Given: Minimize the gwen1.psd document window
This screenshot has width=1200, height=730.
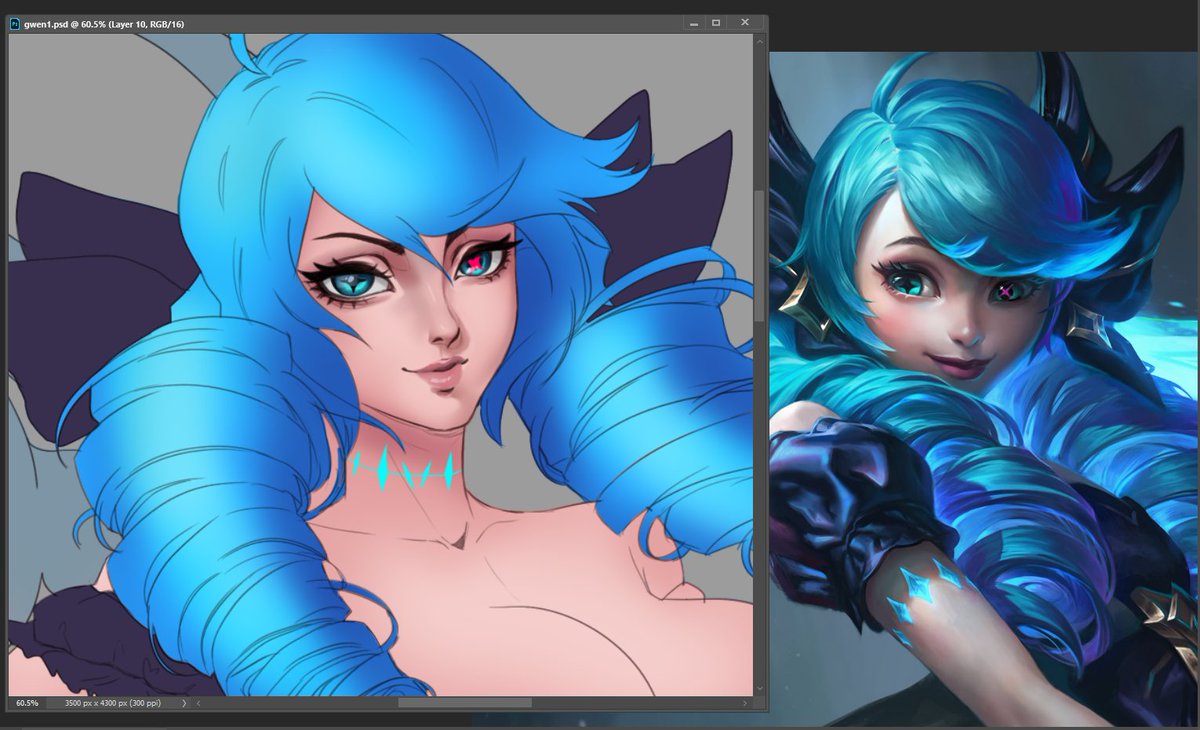Looking at the screenshot, I should click(x=693, y=22).
